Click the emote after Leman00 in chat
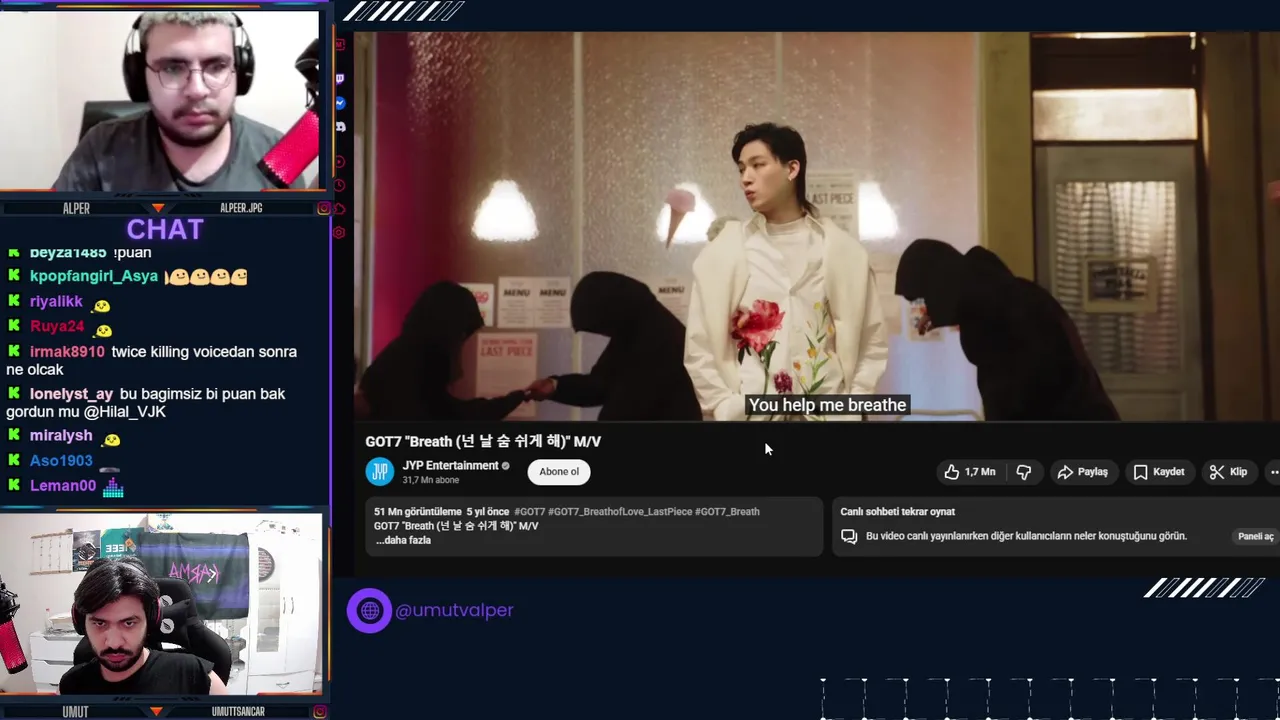 [113, 487]
